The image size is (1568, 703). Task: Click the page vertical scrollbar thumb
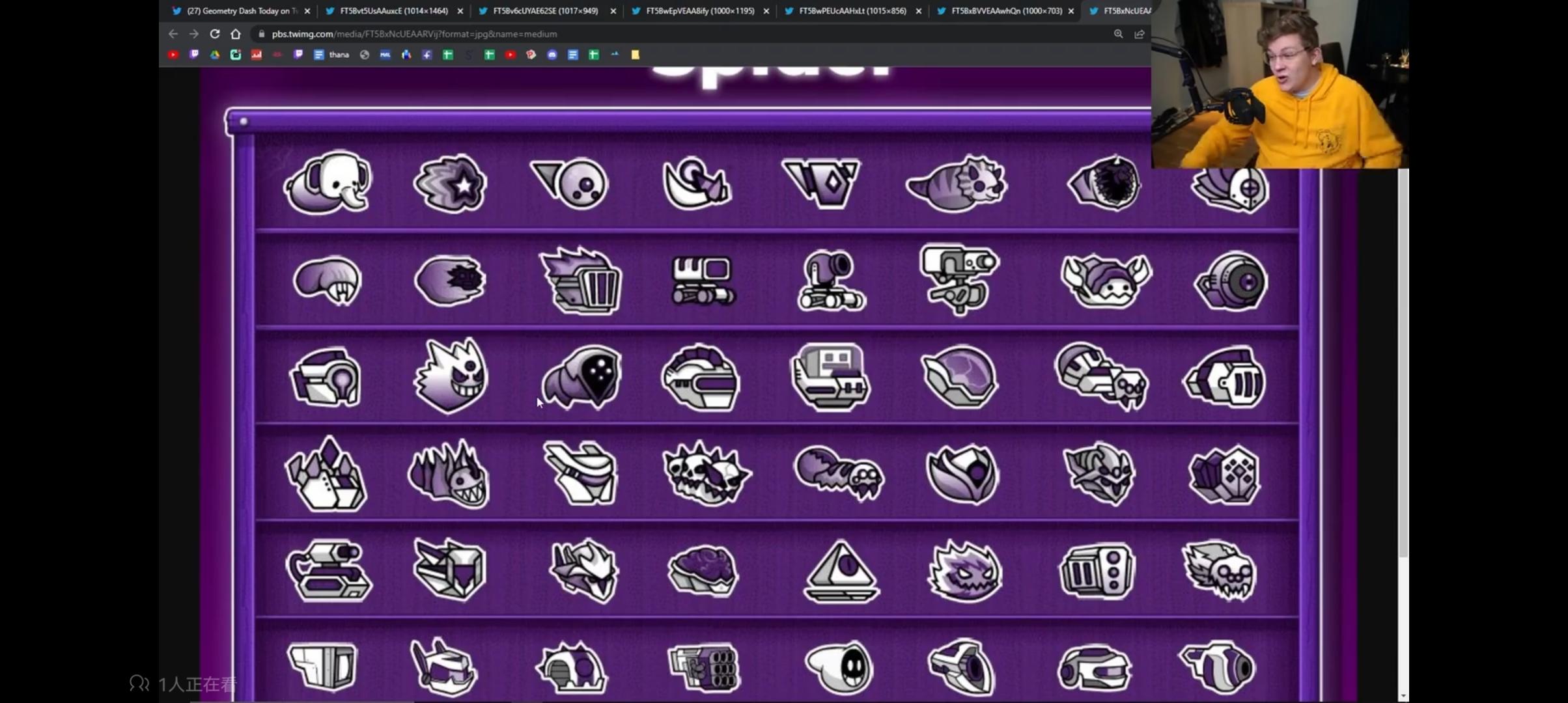click(1403, 361)
